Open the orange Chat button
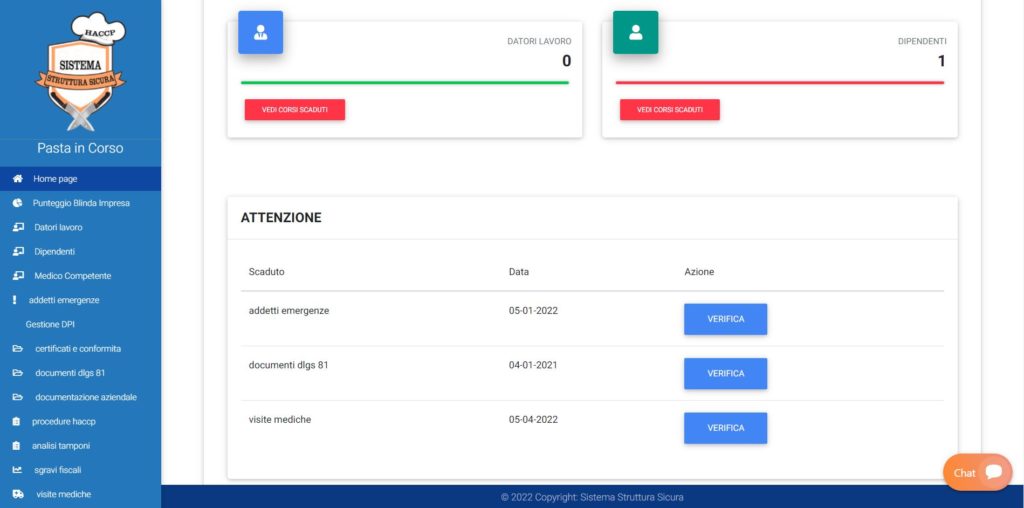The height and width of the screenshot is (508, 1024). (x=978, y=473)
